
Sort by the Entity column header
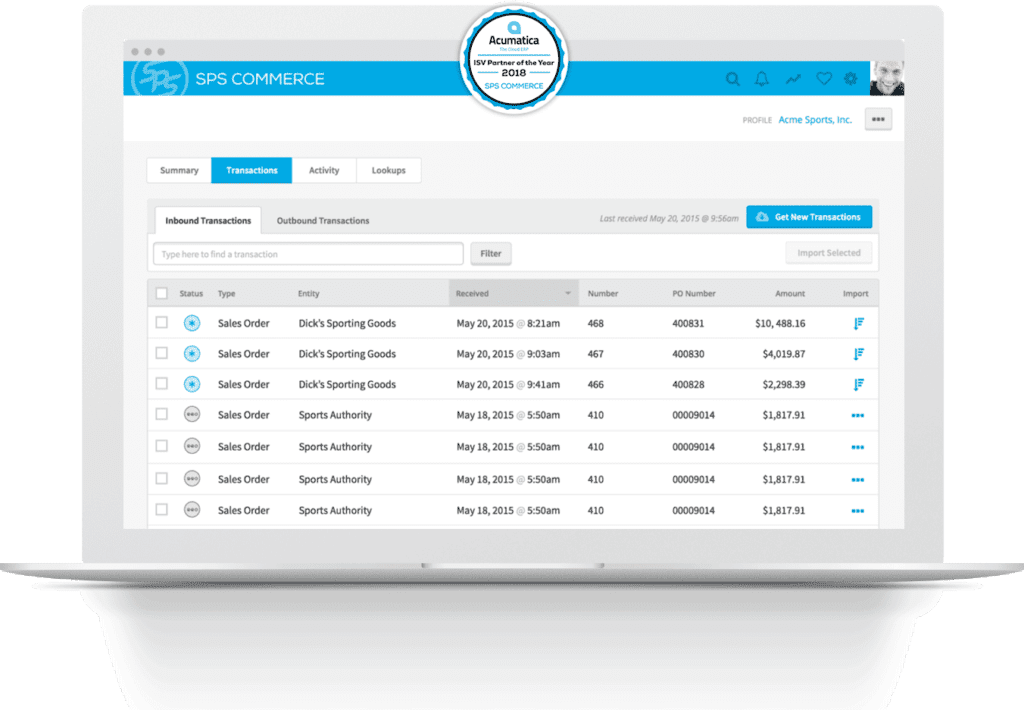click(x=308, y=294)
